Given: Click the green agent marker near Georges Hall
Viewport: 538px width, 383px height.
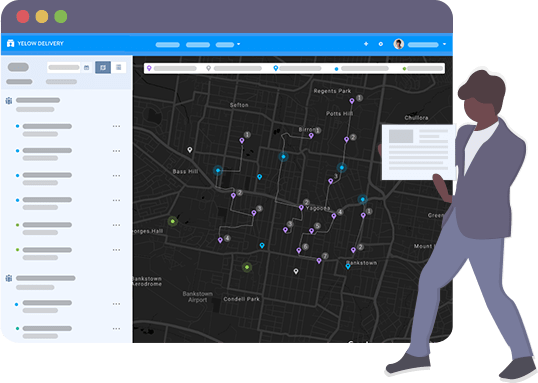Looking at the screenshot, I should (x=173, y=221).
